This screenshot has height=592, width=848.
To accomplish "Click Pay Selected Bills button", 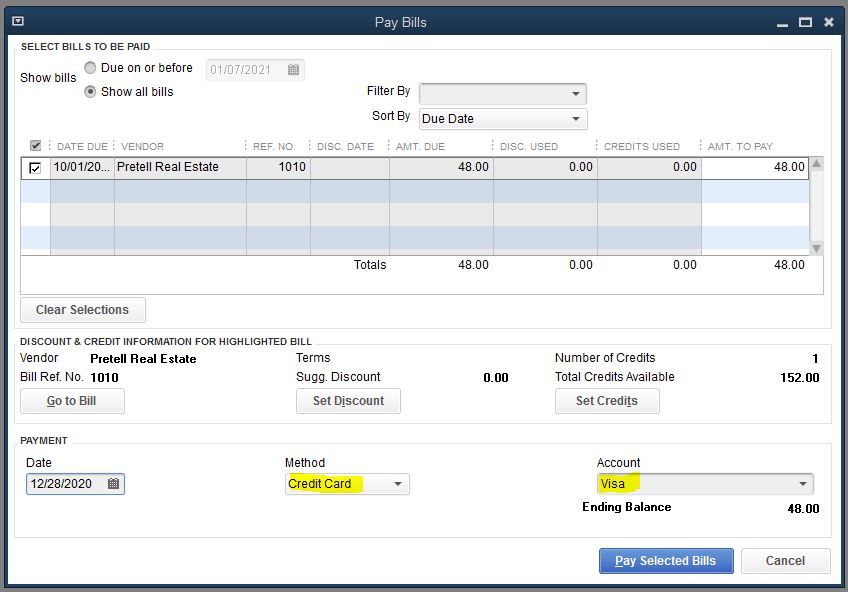I will 665,561.
